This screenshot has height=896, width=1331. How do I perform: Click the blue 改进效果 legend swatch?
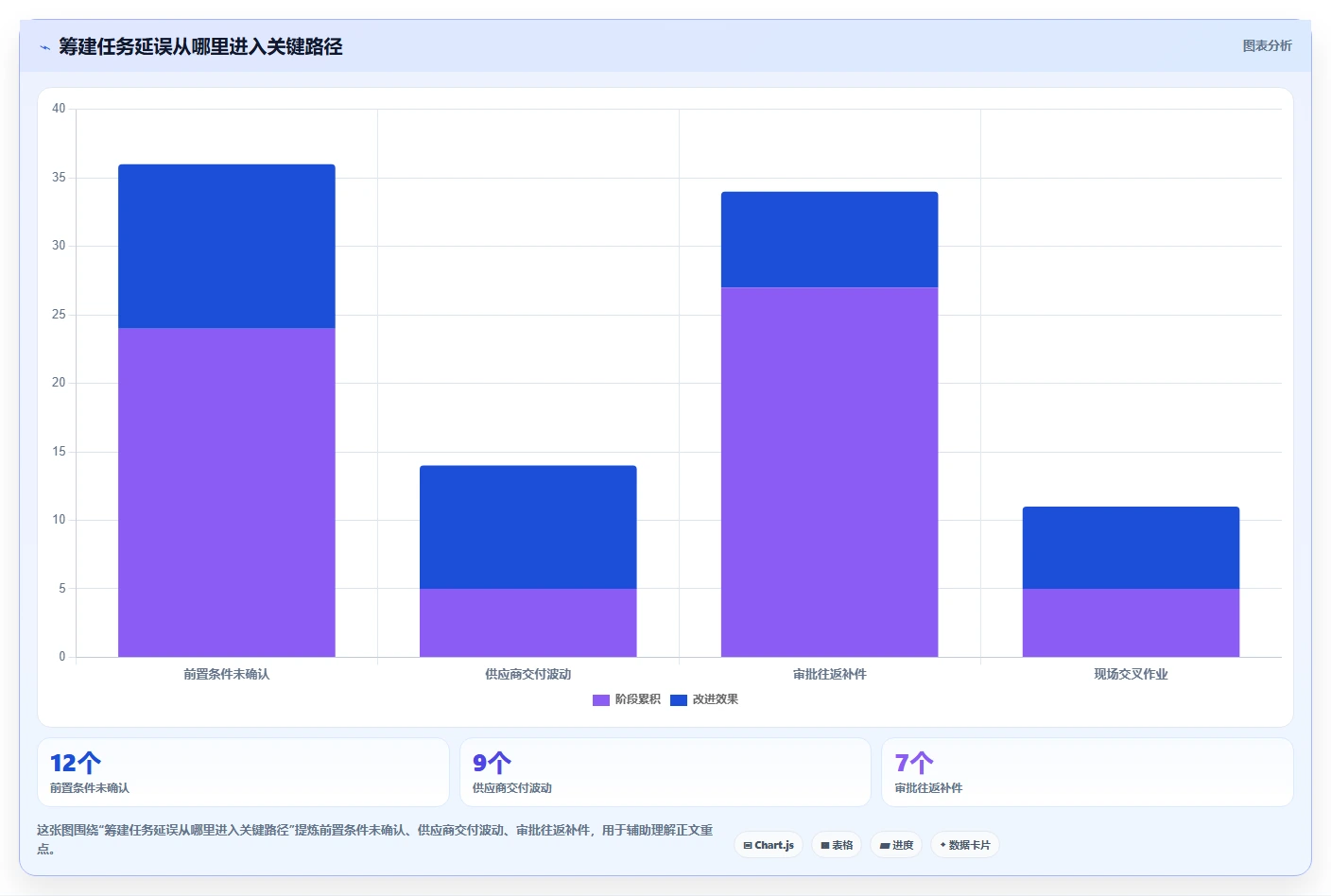(679, 700)
